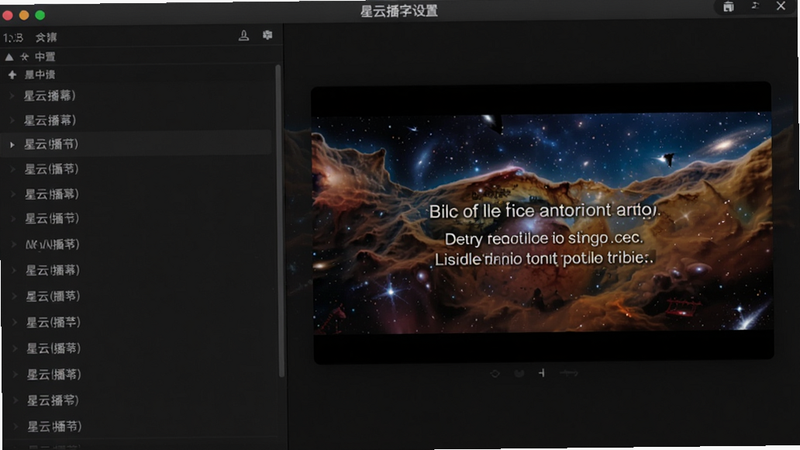Click the 10:B label in left header
The image size is (800, 450).
coord(13,38)
